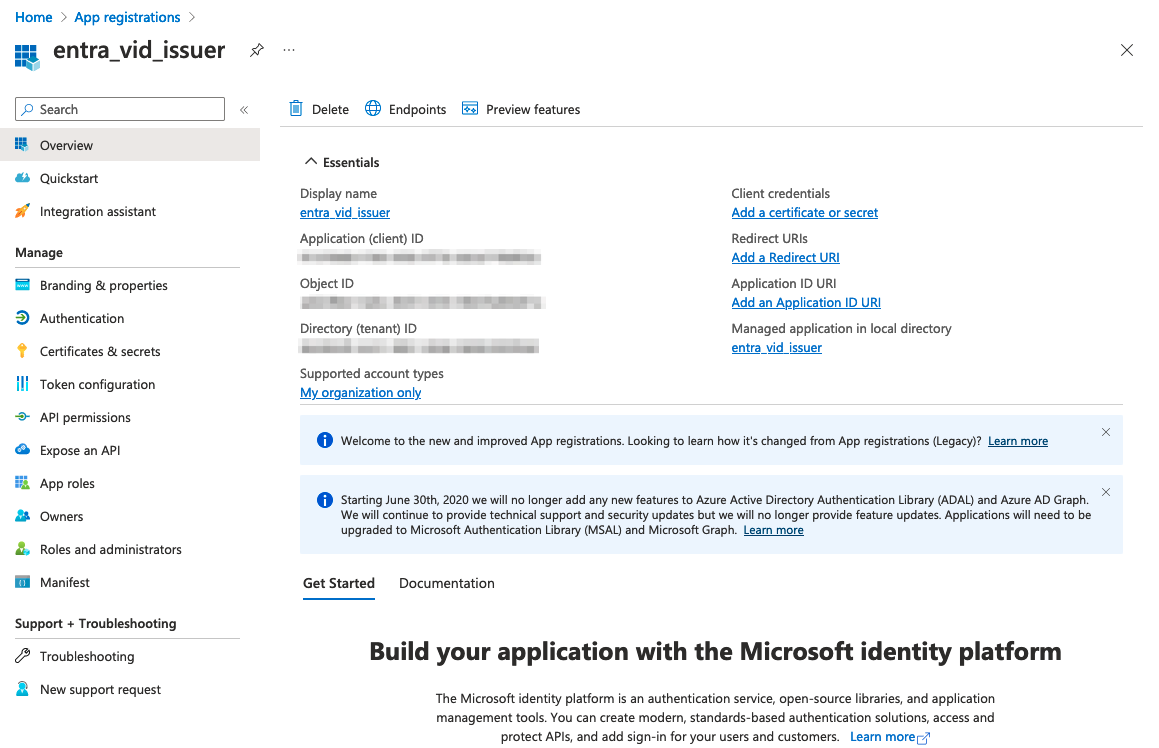Dismiss the welcome App registrations banner

pyautogui.click(x=1105, y=432)
